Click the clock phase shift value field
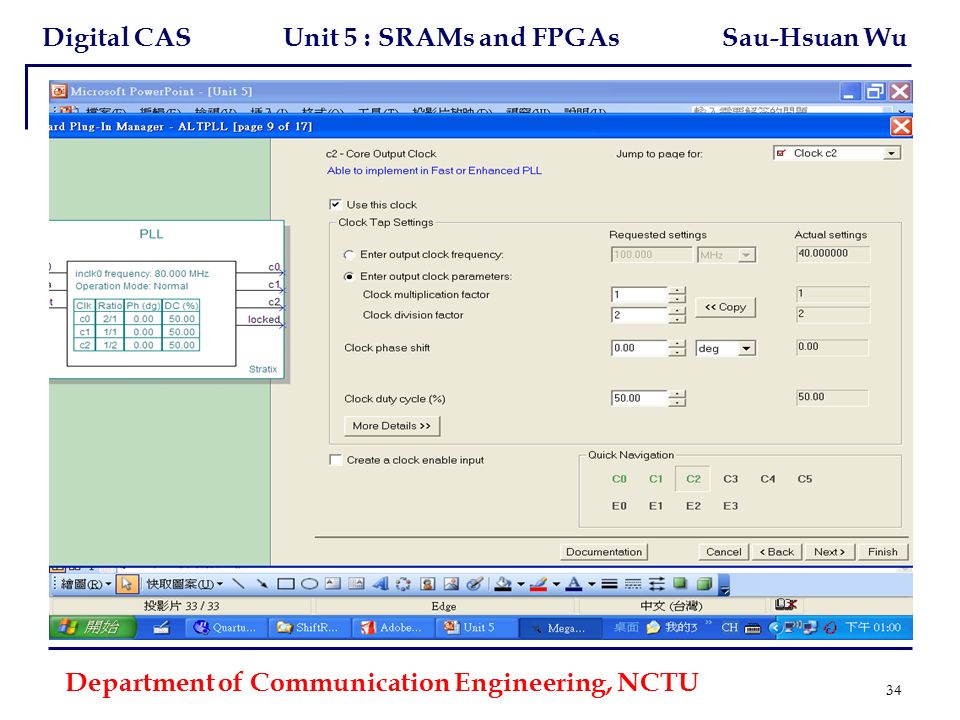The width and height of the screenshot is (960, 720). coord(639,348)
